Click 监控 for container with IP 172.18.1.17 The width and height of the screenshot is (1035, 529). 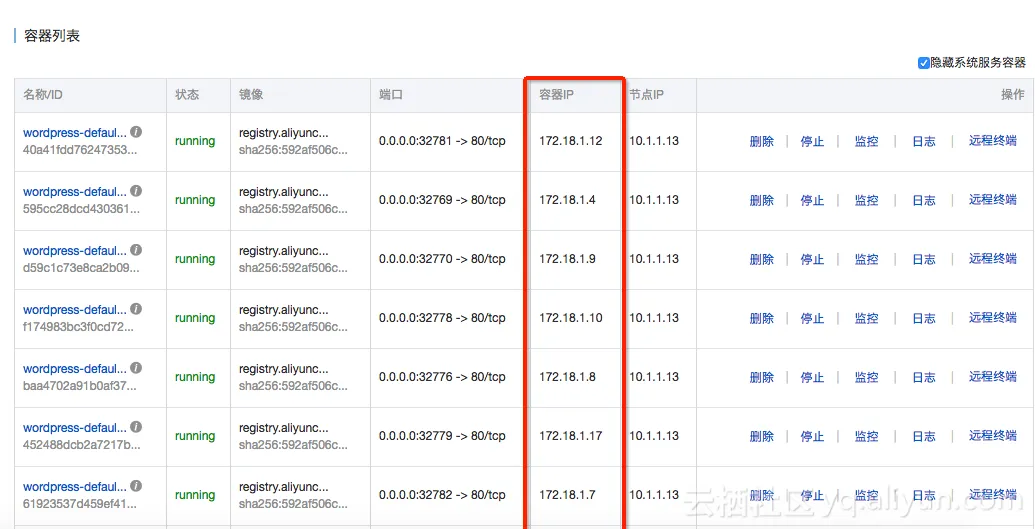pyautogui.click(x=867, y=437)
